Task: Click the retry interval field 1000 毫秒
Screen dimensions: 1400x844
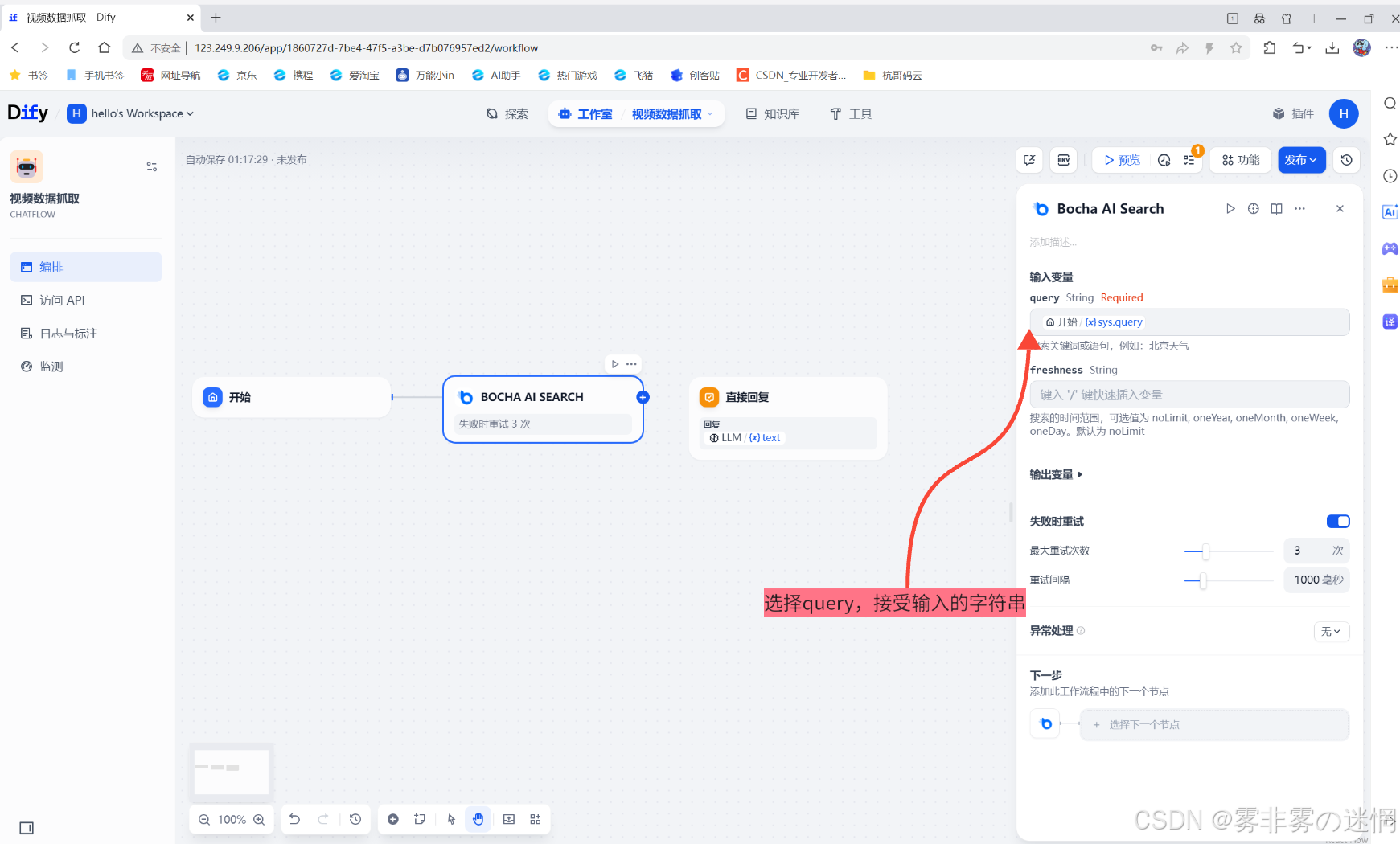Action: tap(1316, 580)
